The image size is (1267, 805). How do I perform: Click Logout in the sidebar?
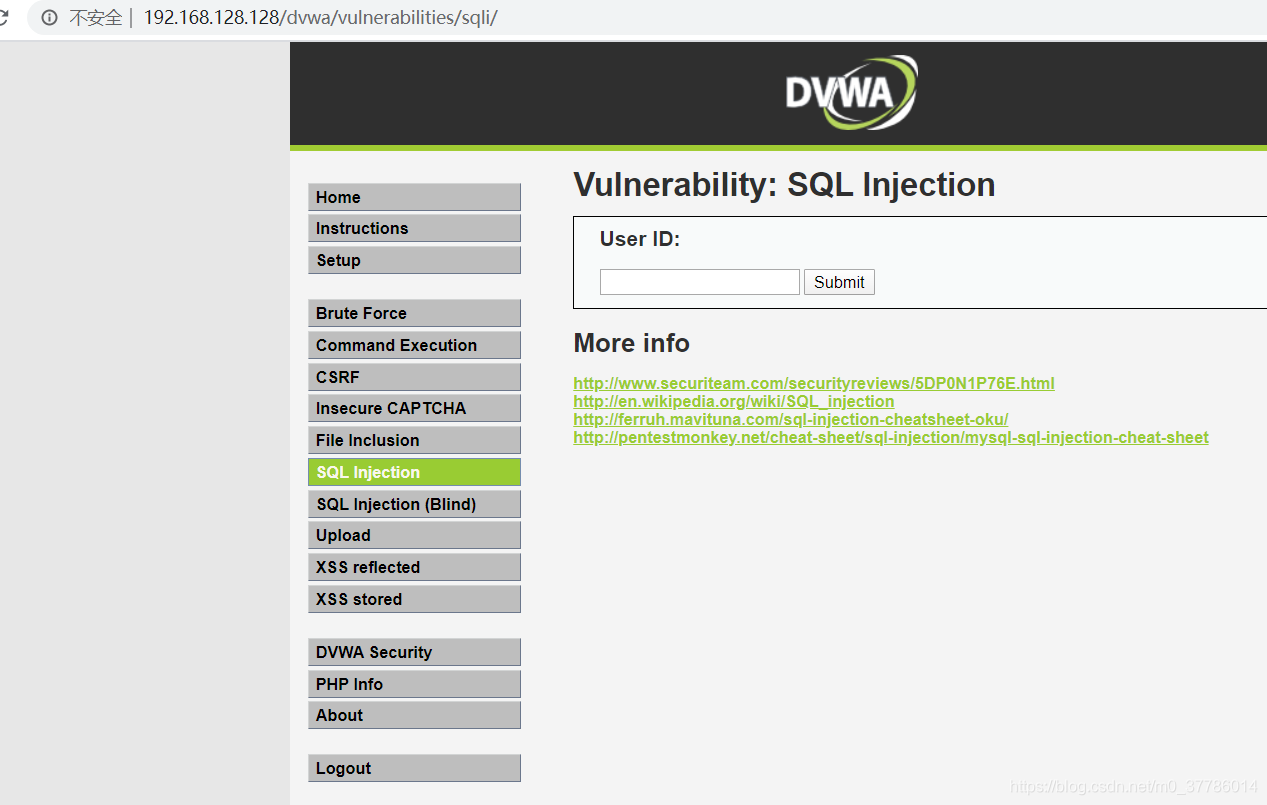point(414,768)
